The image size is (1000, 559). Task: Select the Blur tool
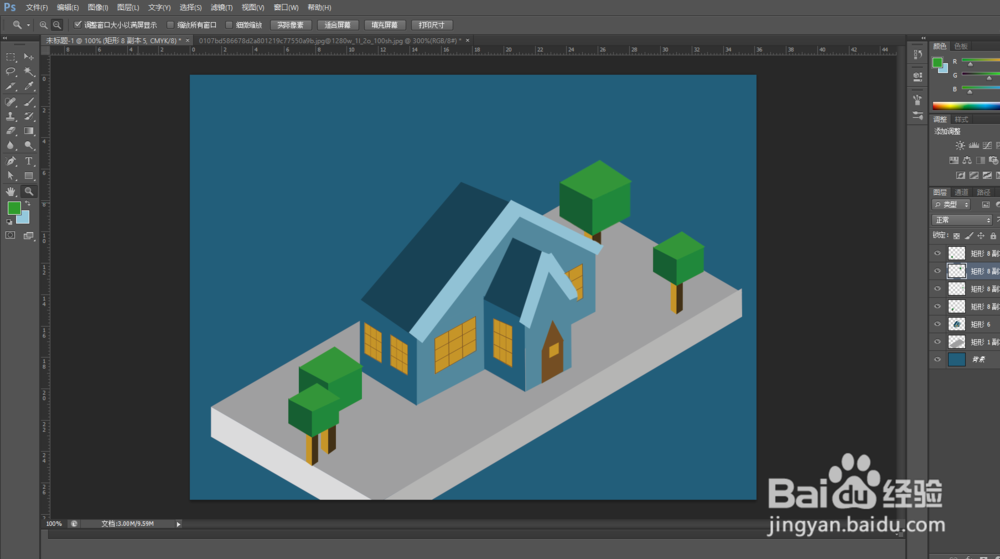point(11,146)
